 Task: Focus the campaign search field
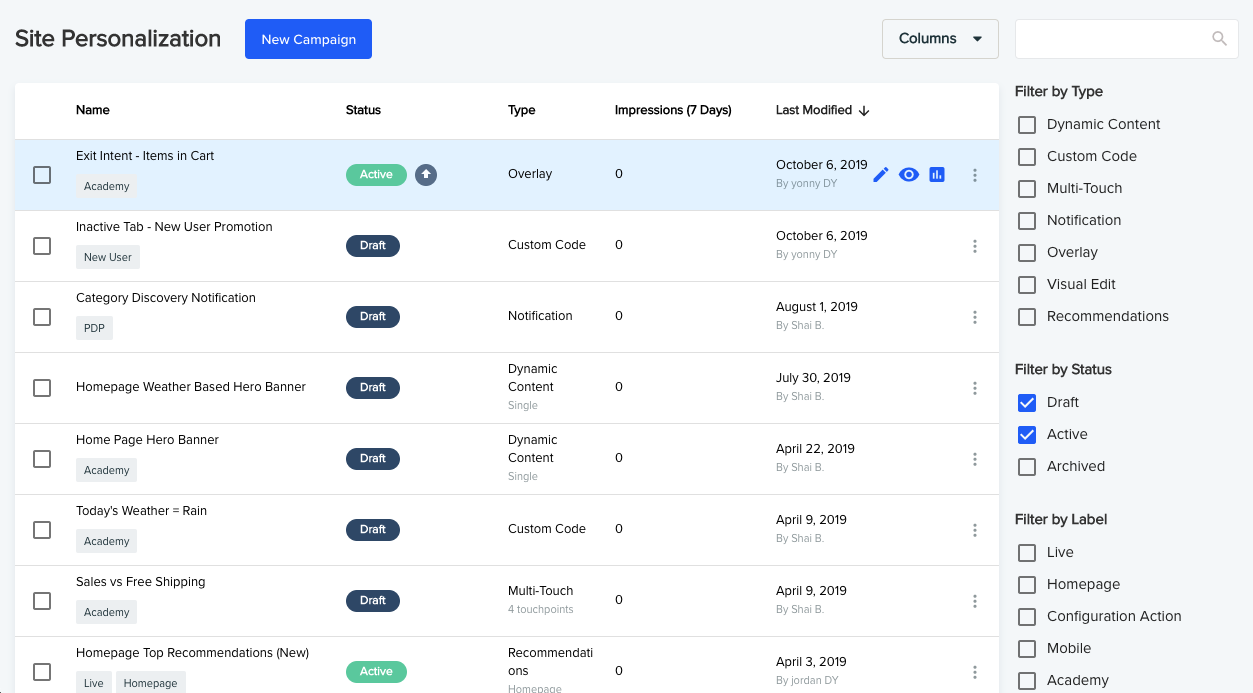[x=1111, y=39]
